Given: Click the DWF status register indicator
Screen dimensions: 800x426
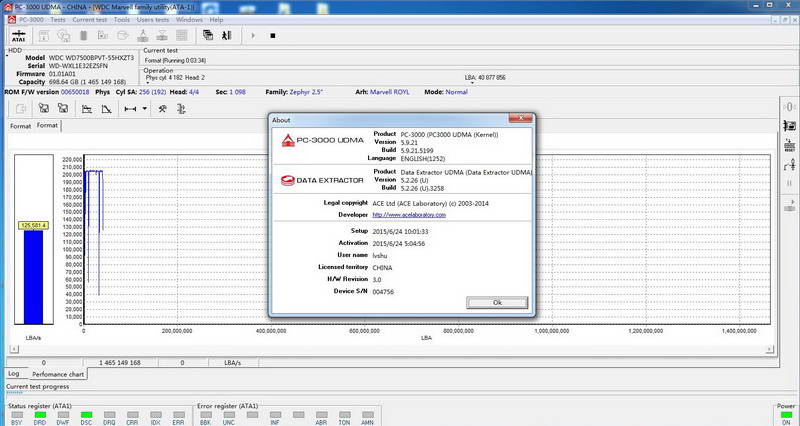Looking at the screenshot, I should pyautogui.click(x=63, y=415).
